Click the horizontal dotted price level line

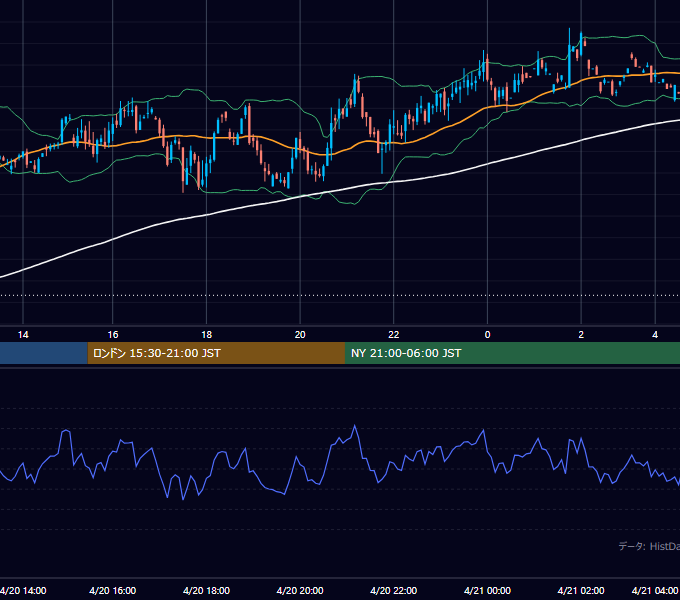[x=340, y=296]
